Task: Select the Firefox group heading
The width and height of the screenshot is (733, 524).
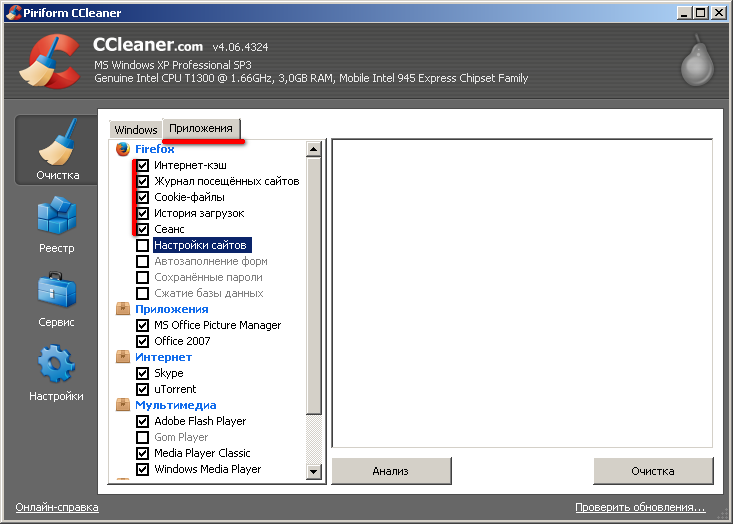Action: click(155, 149)
